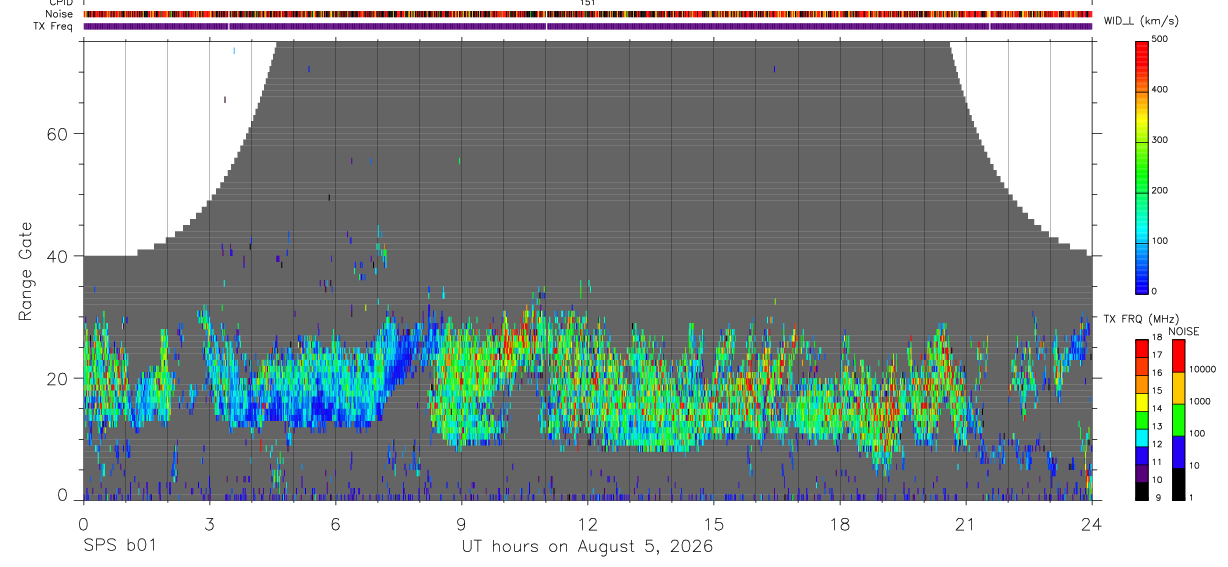
Task: Click the UT hour 6 axis label
Action: pos(335,524)
